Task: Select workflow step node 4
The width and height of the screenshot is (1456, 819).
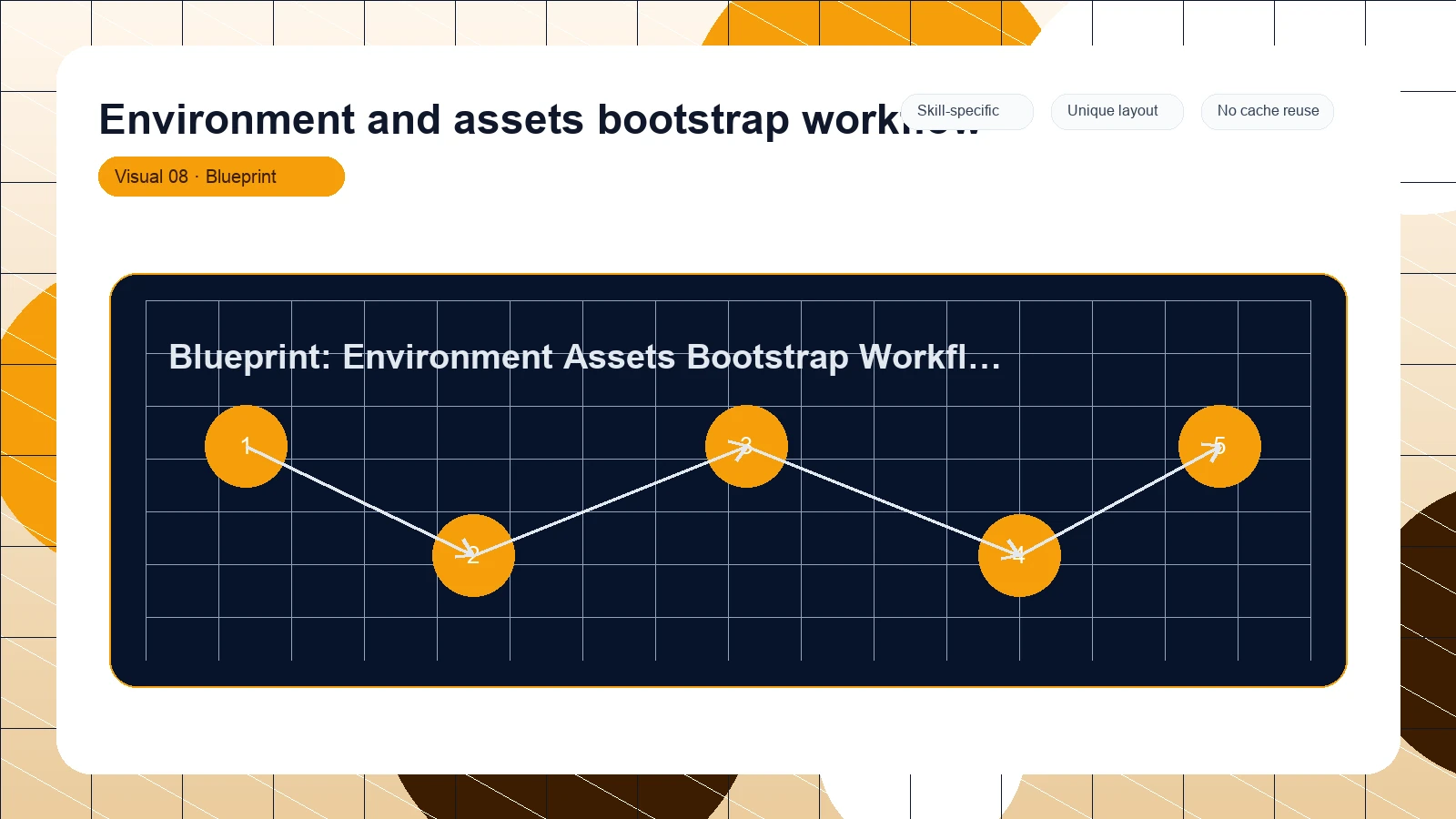Action: click(x=1019, y=555)
